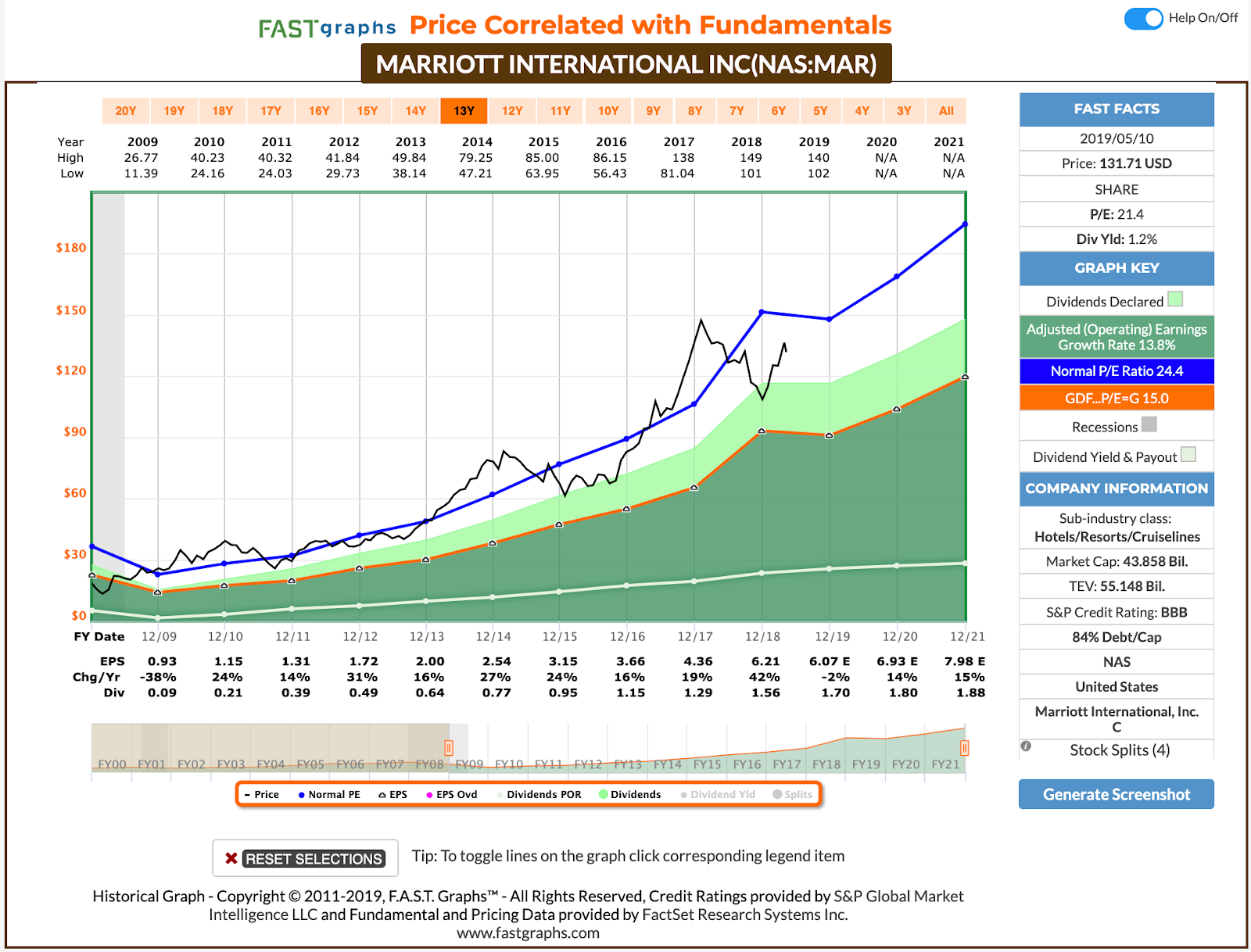The image size is (1251, 952).
Task: Click the Dividends Declared green swatch
Action: tap(1175, 299)
